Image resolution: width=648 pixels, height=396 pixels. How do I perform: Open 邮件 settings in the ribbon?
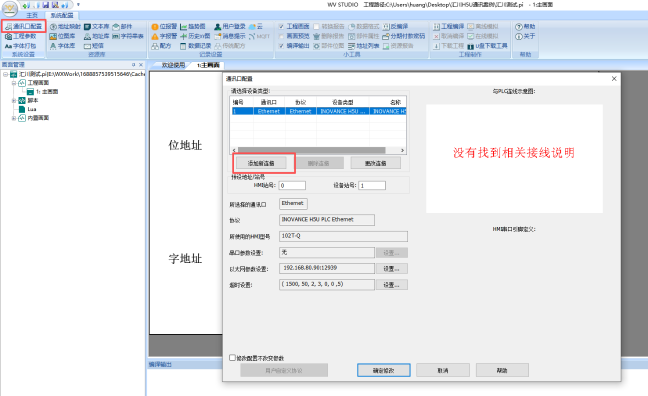(122, 26)
